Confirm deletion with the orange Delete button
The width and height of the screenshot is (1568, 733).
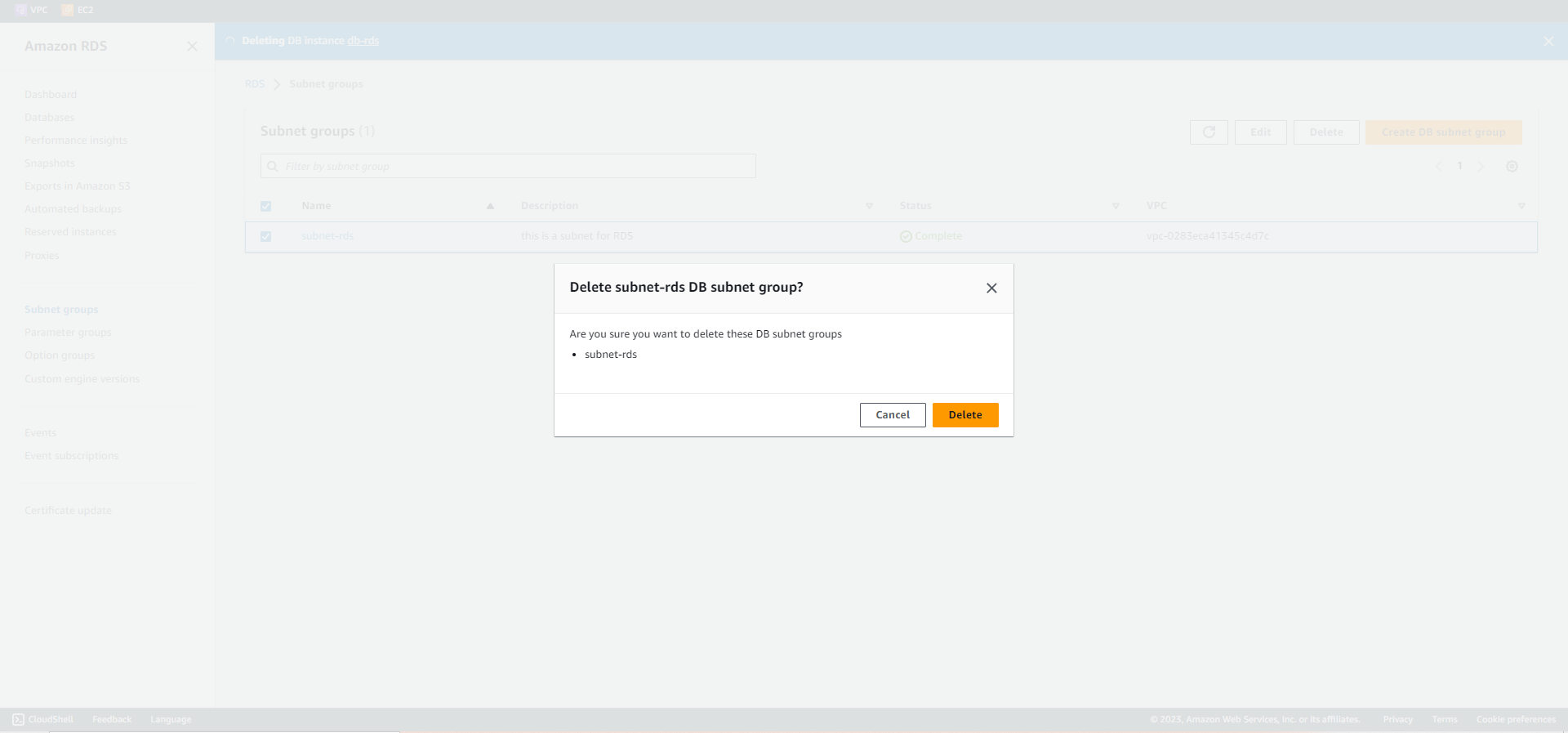pos(965,415)
